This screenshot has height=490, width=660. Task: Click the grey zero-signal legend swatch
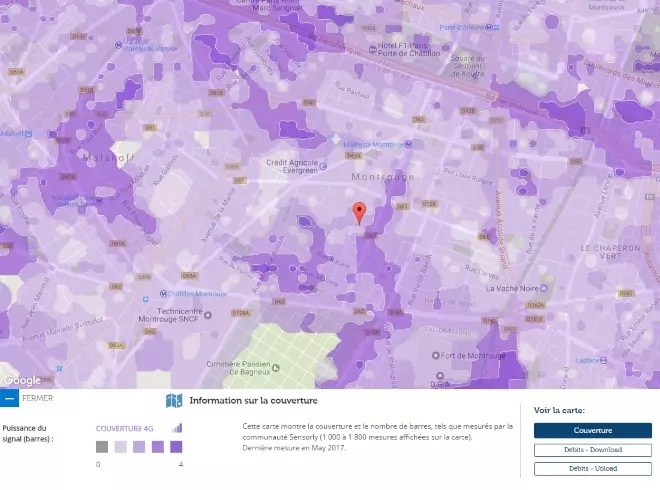102,447
